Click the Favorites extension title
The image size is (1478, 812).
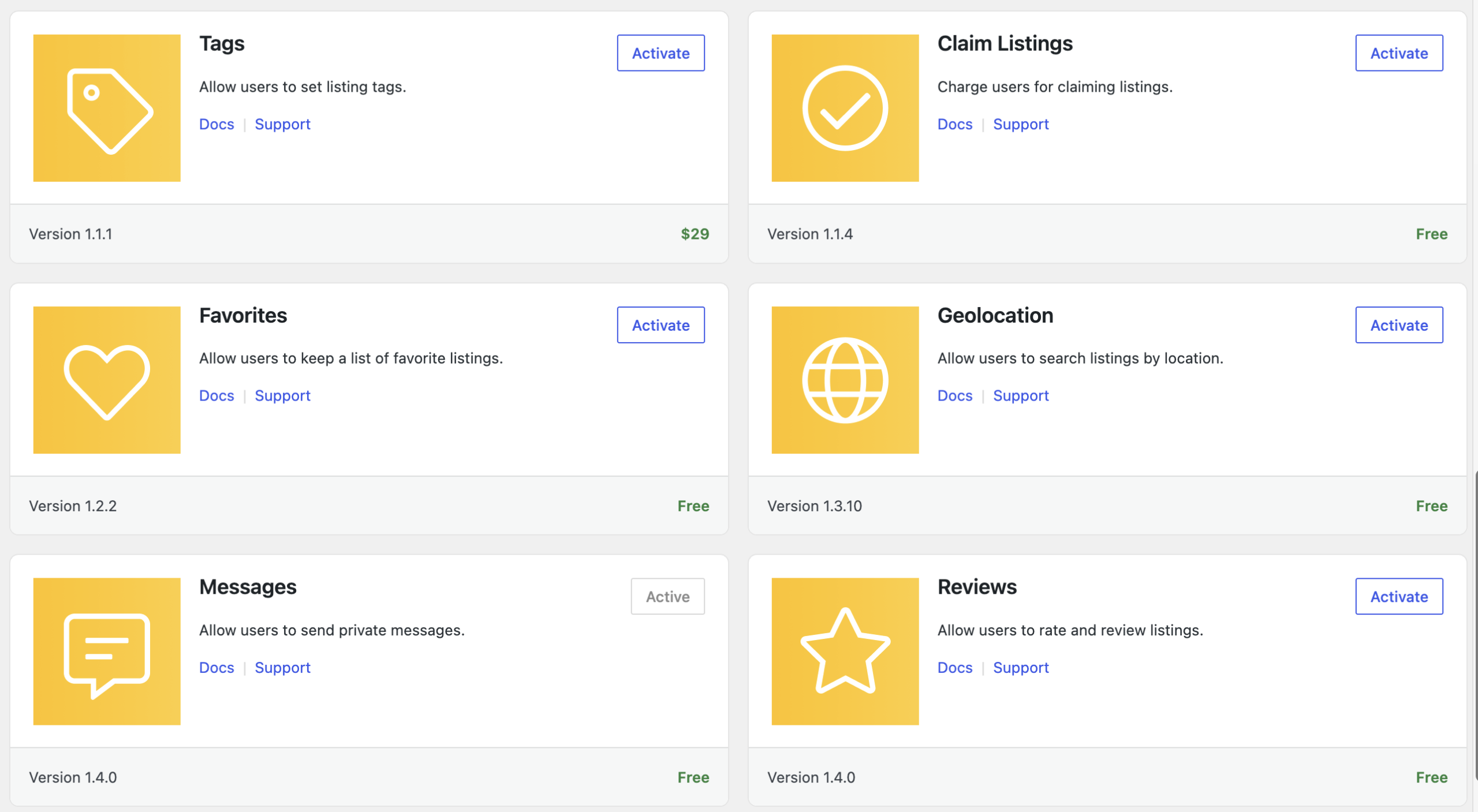243,316
